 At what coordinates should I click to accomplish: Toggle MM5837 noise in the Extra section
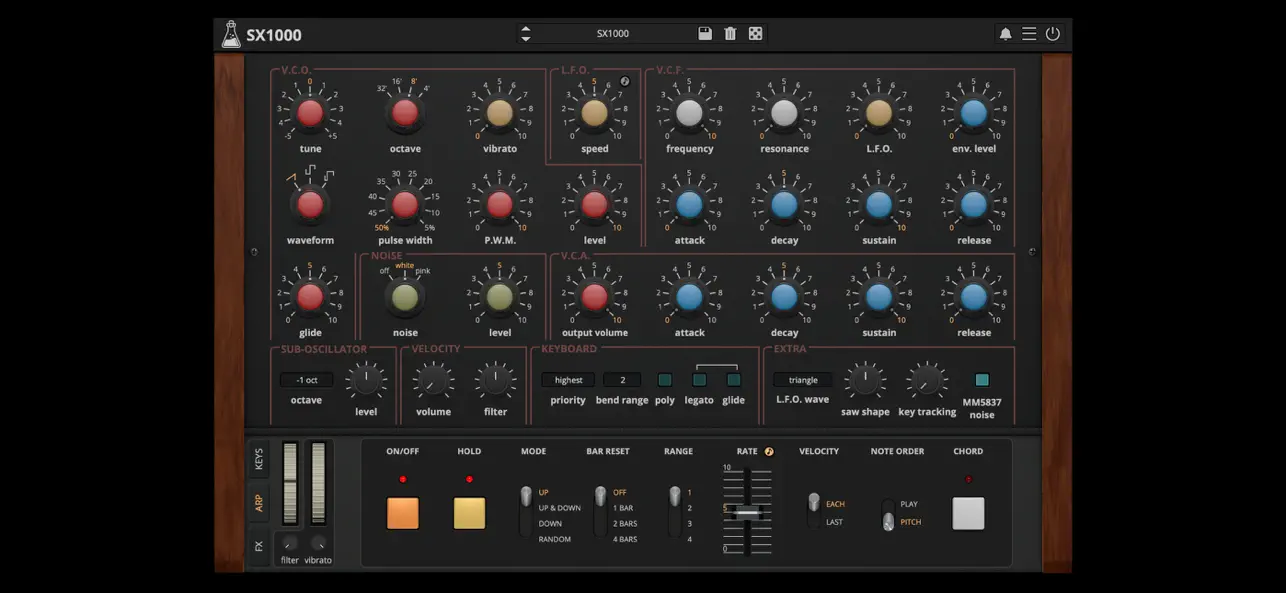(x=981, y=380)
